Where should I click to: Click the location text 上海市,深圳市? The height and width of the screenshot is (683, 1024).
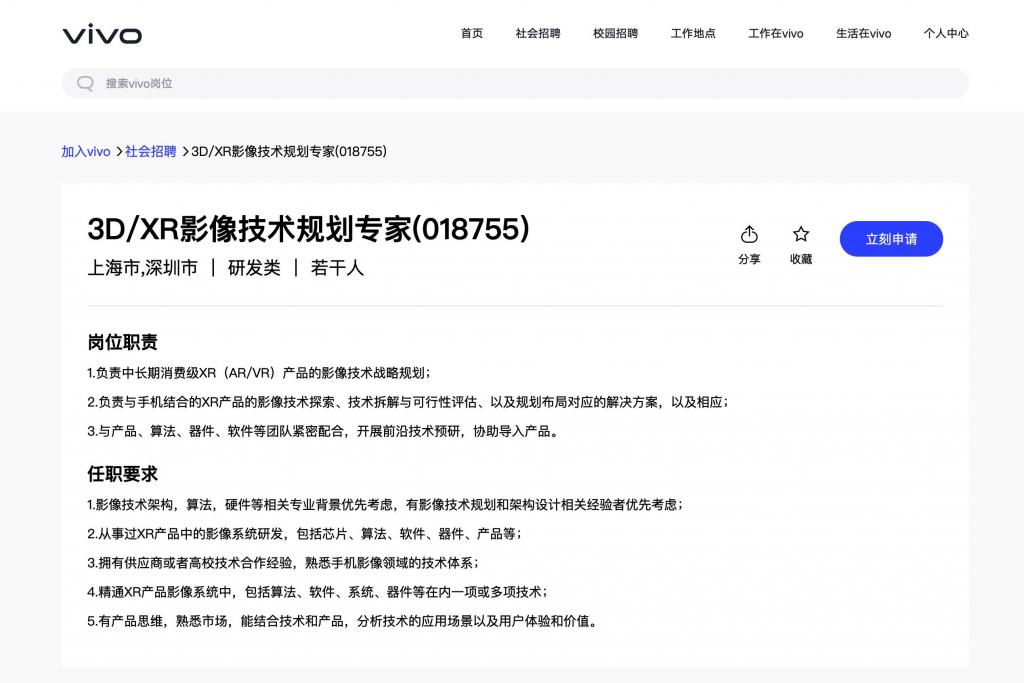tap(142, 268)
